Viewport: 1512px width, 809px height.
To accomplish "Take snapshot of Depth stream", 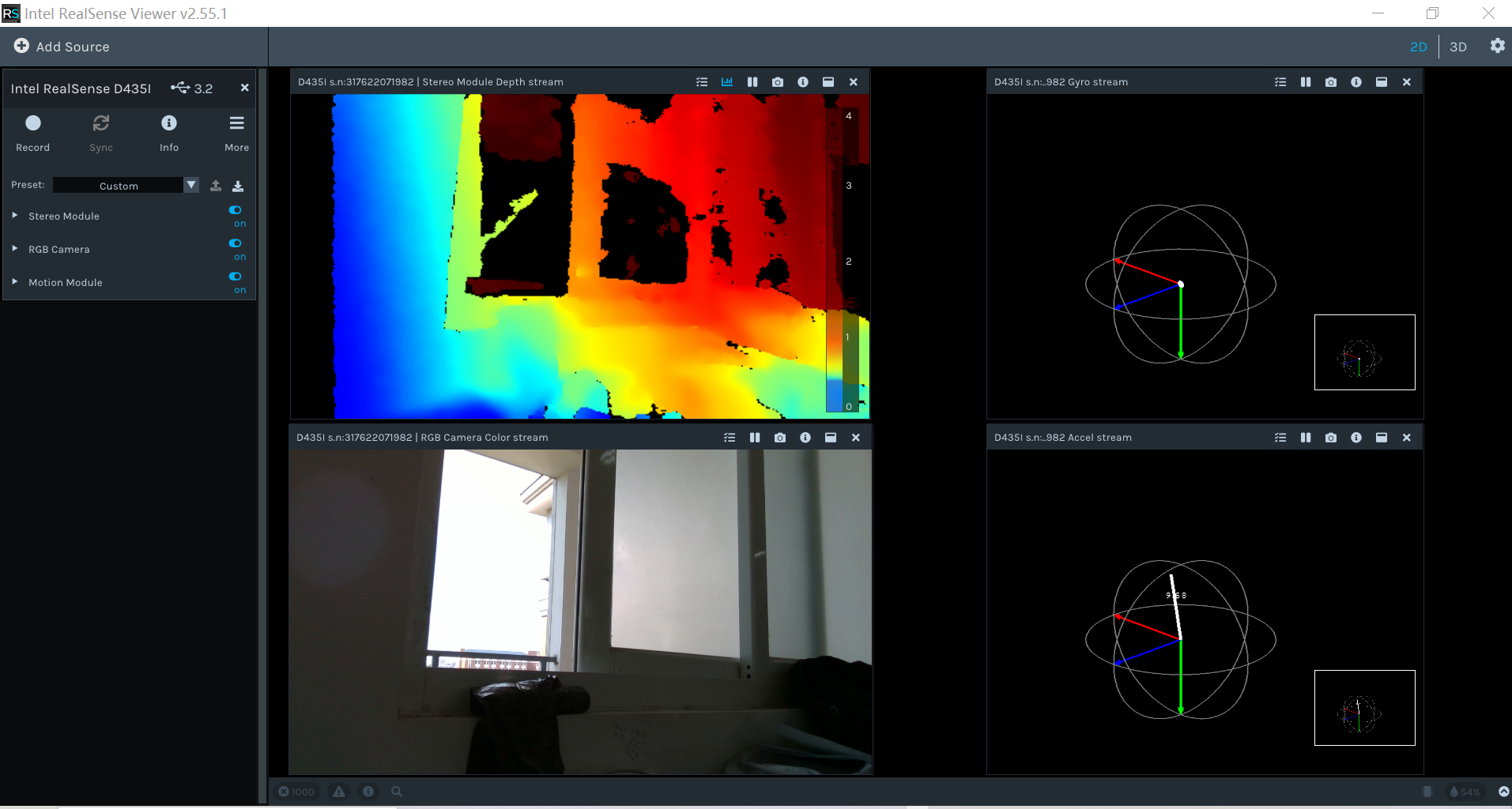I will point(778,82).
